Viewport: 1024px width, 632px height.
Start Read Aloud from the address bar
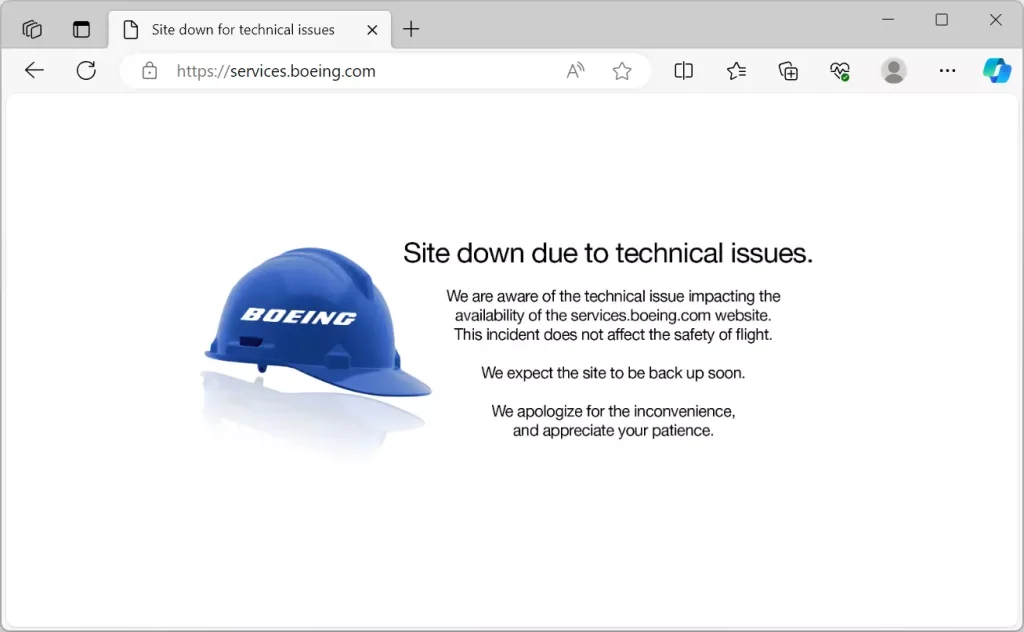[x=575, y=70]
